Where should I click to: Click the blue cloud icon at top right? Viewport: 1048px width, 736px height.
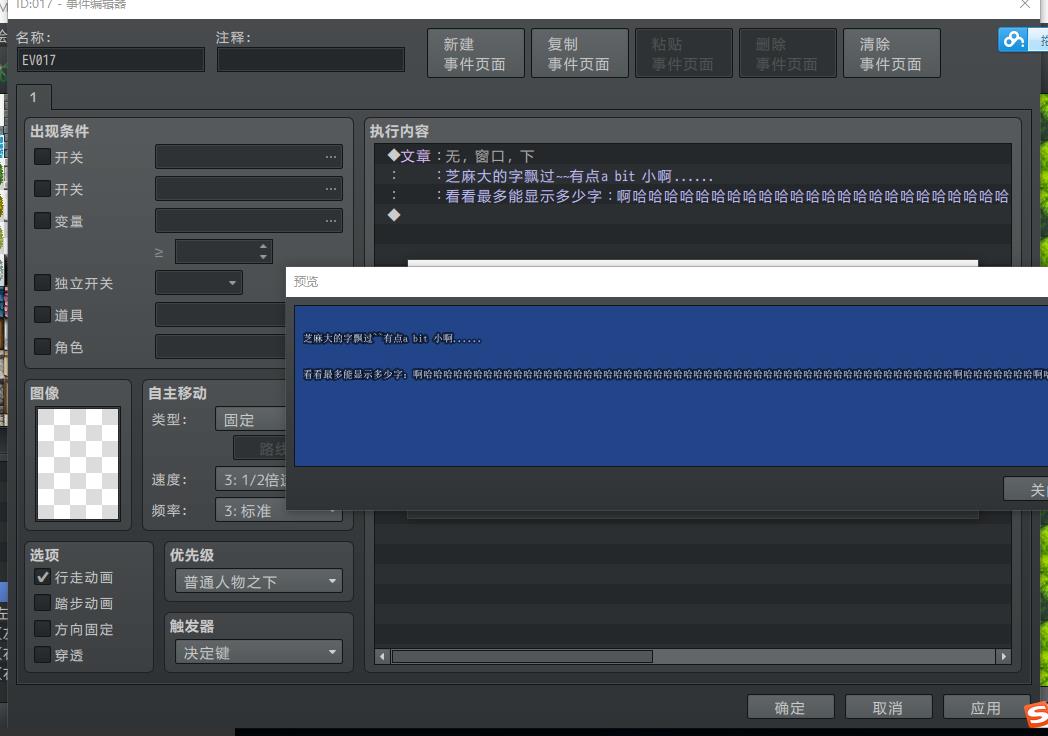[1013, 39]
